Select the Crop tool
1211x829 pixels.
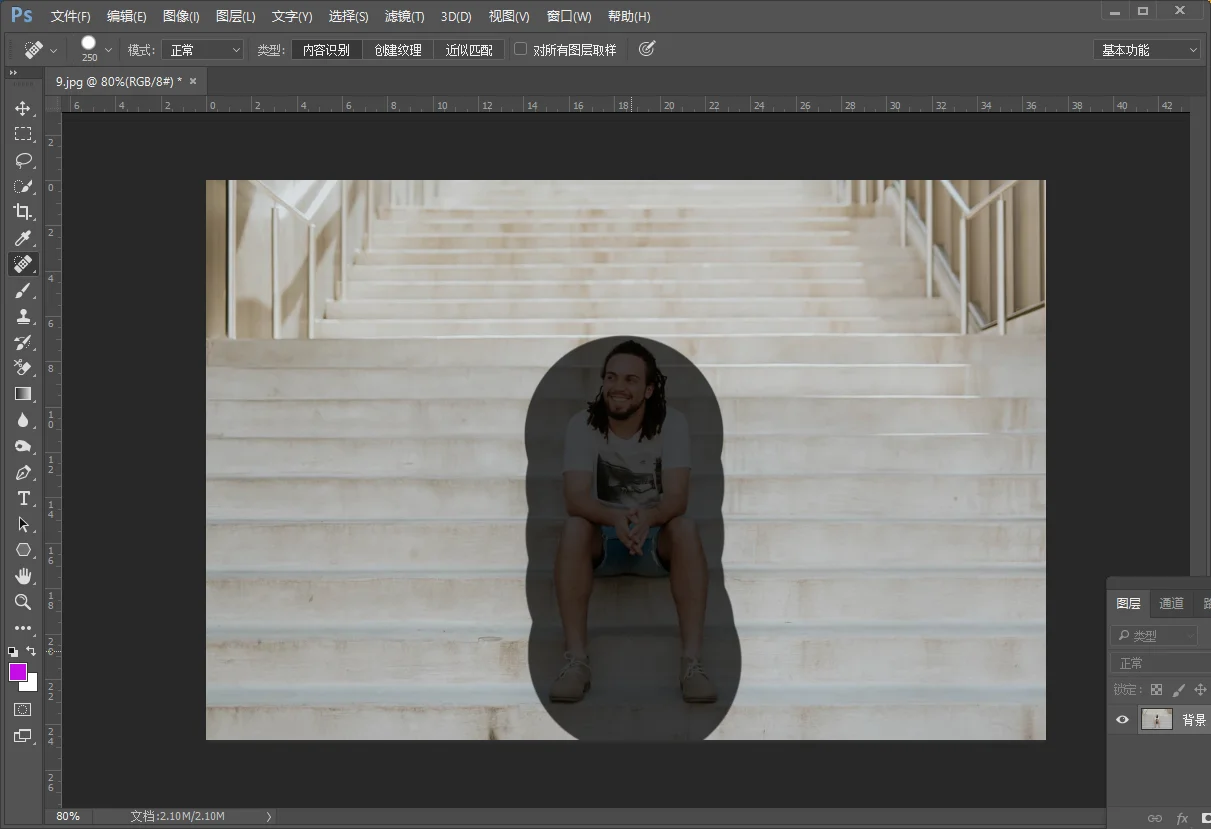pyautogui.click(x=23, y=212)
